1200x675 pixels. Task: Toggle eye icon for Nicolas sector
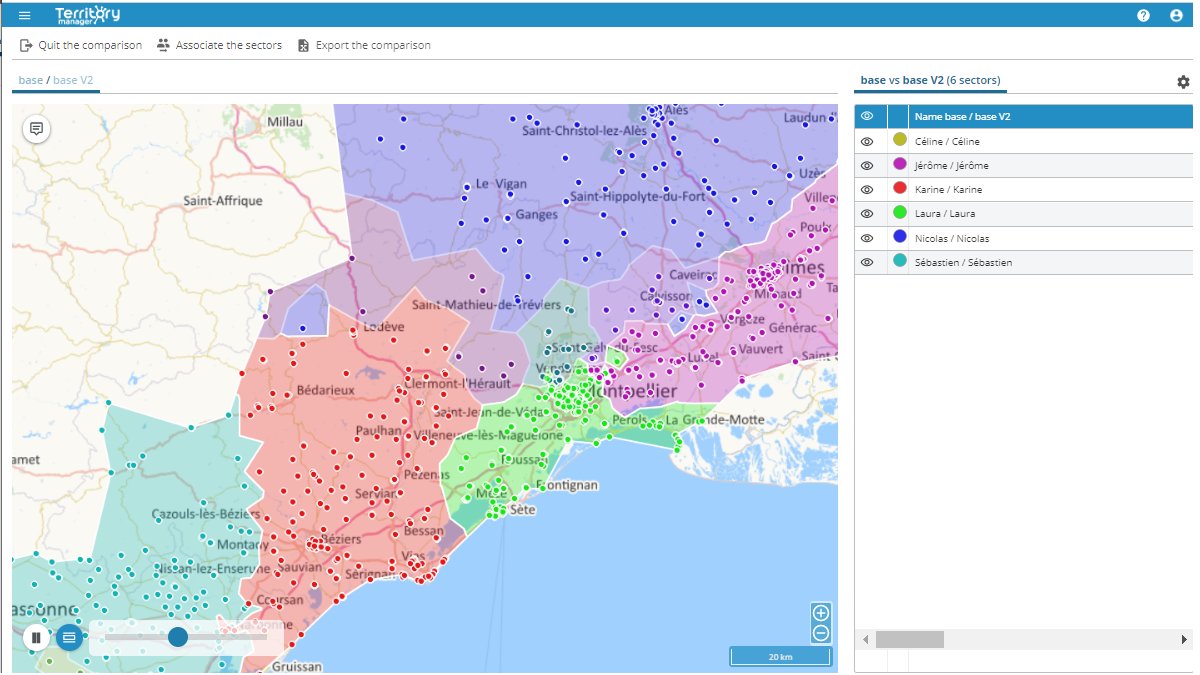point(867,238)
